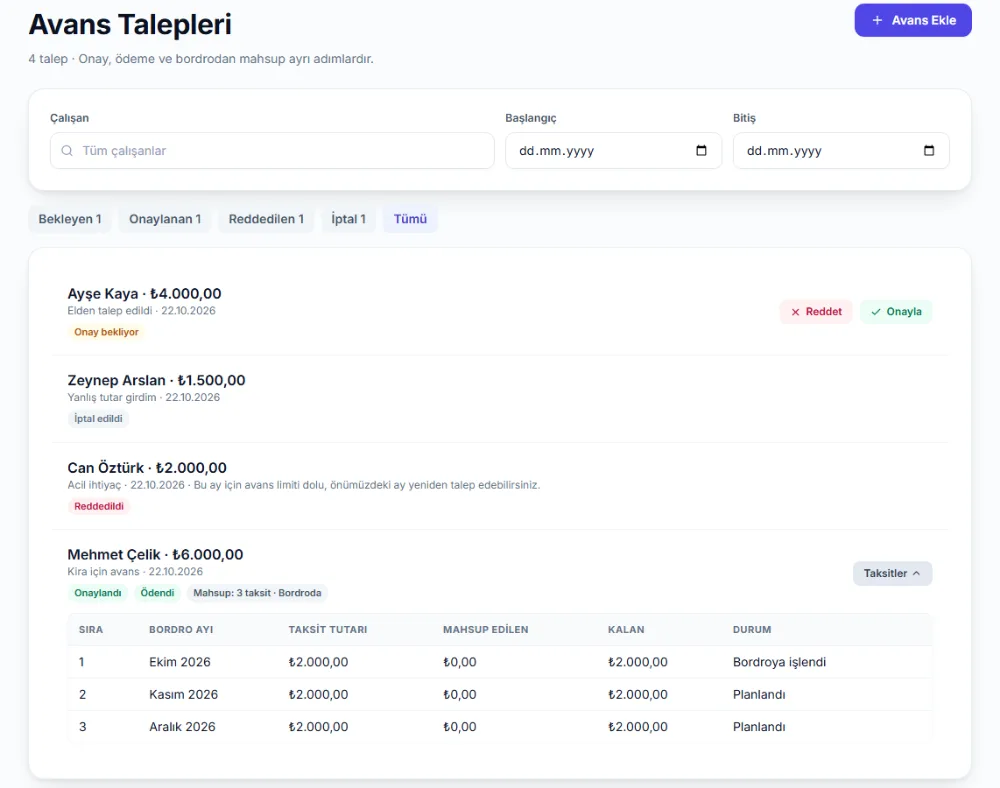Show the İptal 1 tab
The image size is (1000, 788).
click(x=348, y=219)
